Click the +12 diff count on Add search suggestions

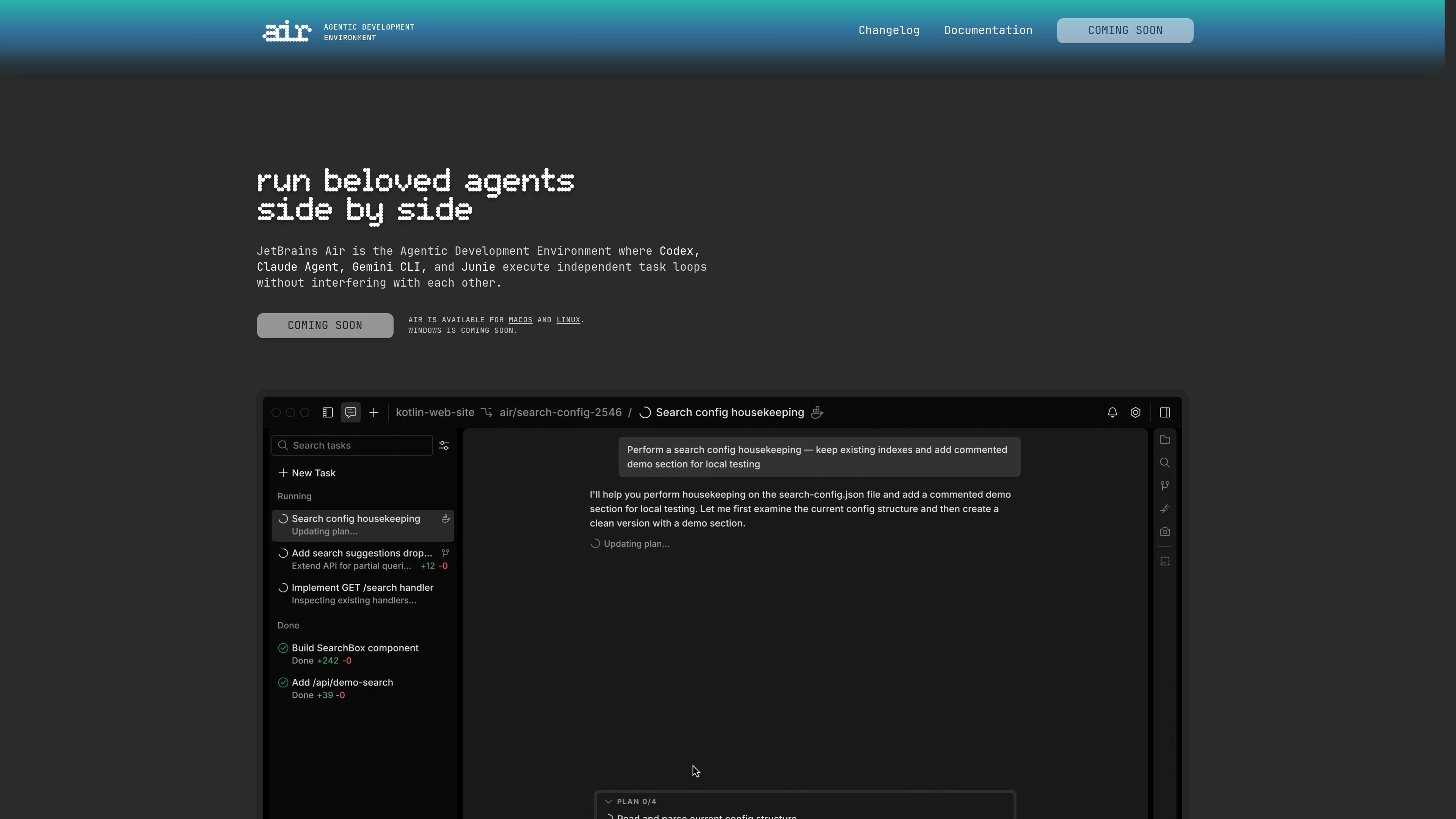click(x=427, y=566)
